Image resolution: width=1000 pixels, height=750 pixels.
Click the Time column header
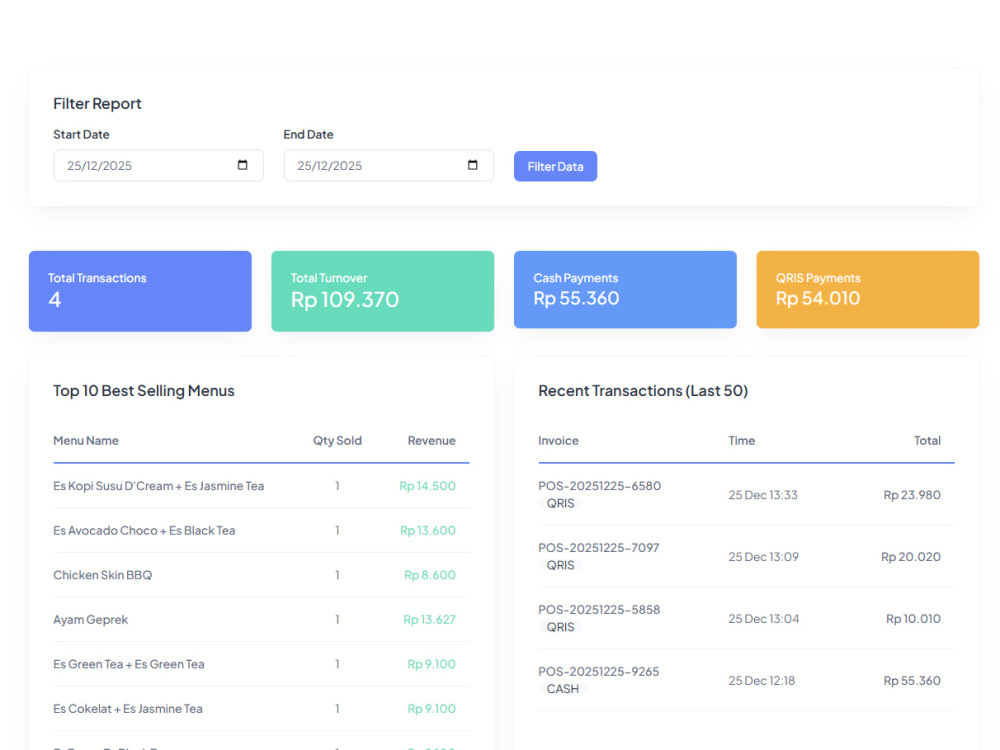pyautogui.click(x=742, y=441)
